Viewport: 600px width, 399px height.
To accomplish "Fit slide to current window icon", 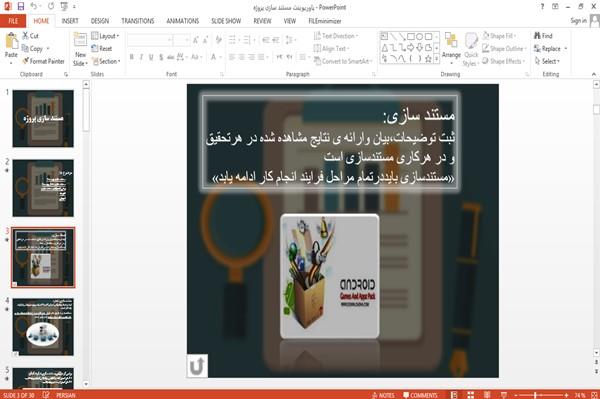I will coord(594,395).
